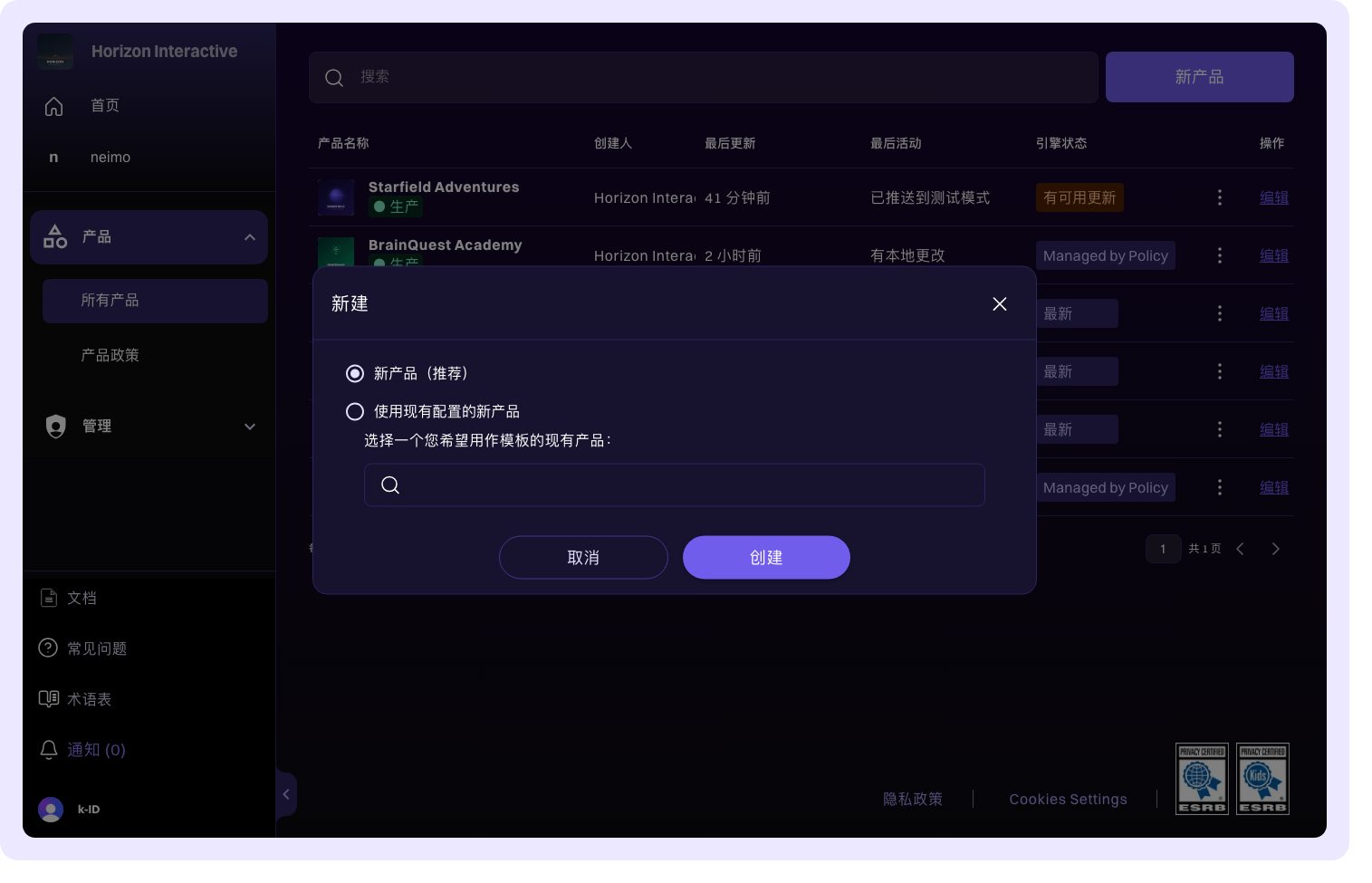Click the 创建 button
Screen dimensions: 1372x883
[766, 557]
